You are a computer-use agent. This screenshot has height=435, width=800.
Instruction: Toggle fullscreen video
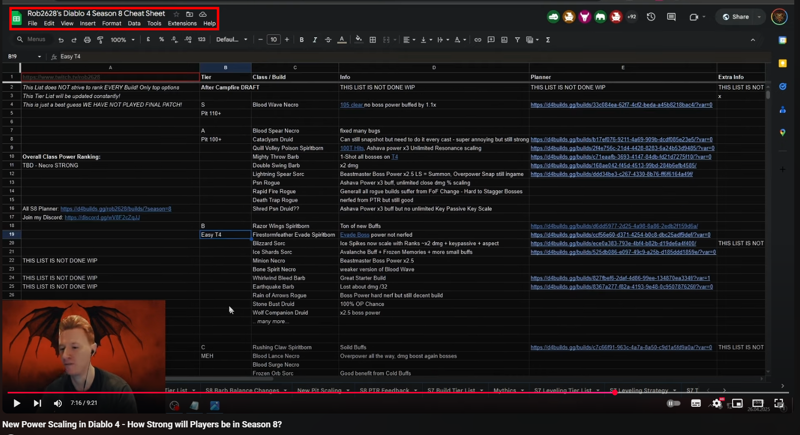[x=779, y=403]
